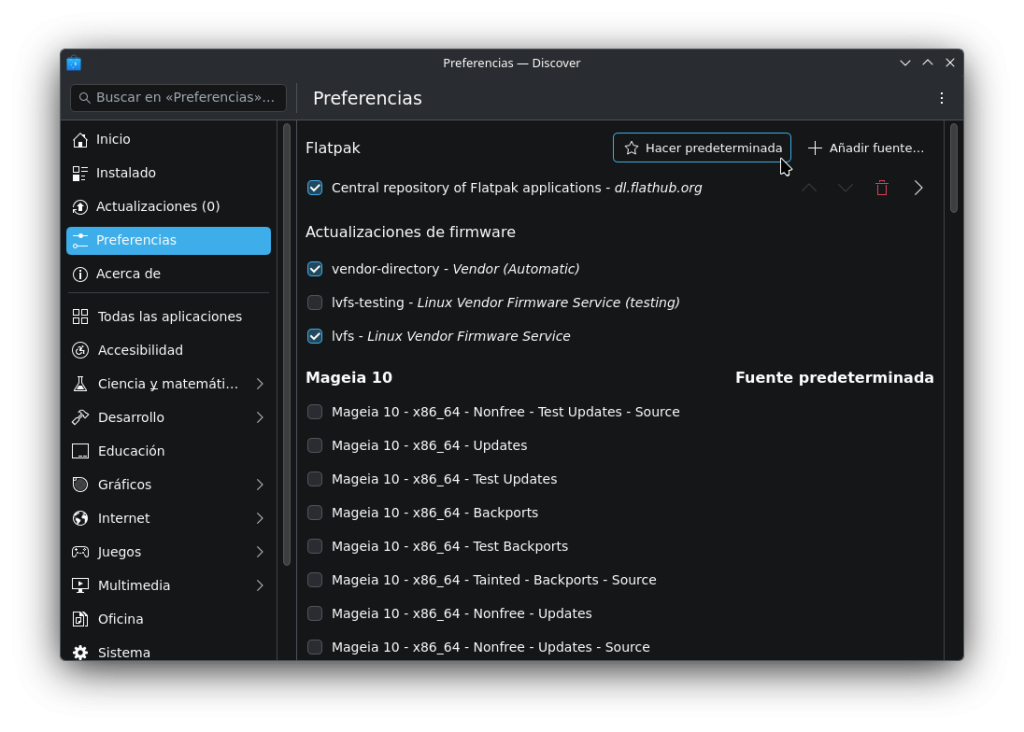Expand Gráficos subcategories arrow
The width and height of the screenshot is (1024, 732).
260,485
